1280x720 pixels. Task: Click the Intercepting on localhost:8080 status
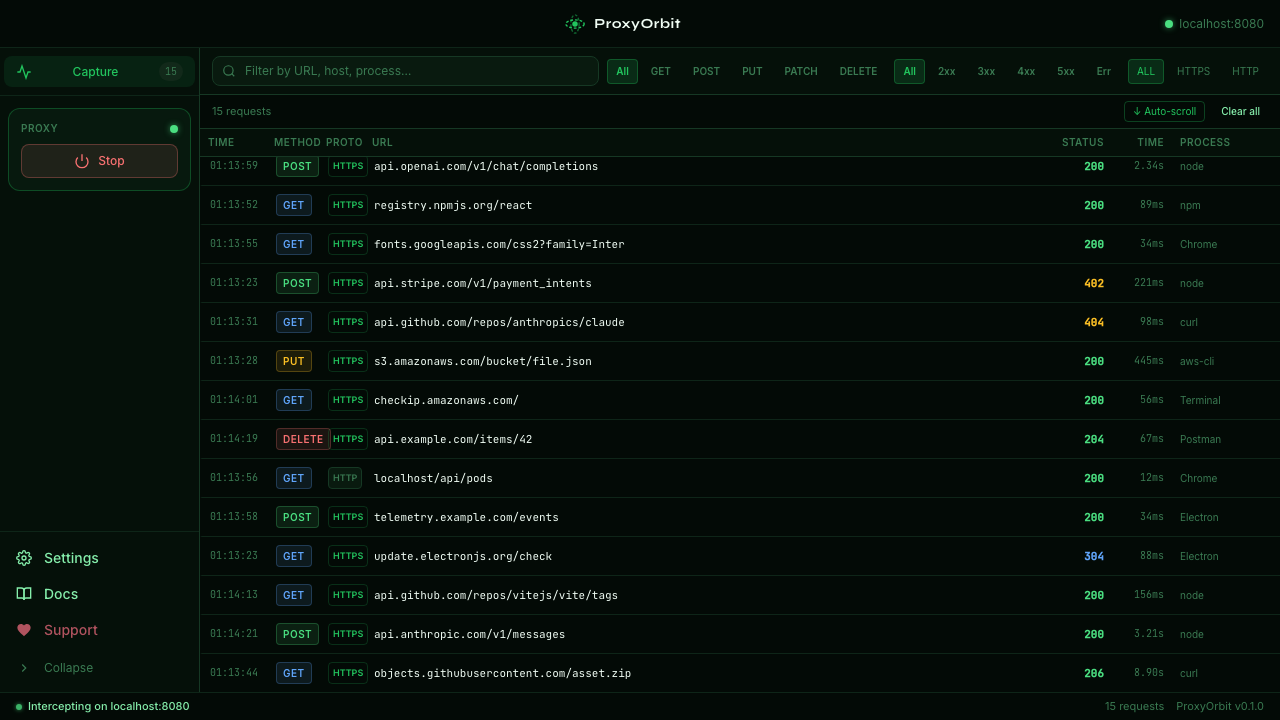pos(102,706)
